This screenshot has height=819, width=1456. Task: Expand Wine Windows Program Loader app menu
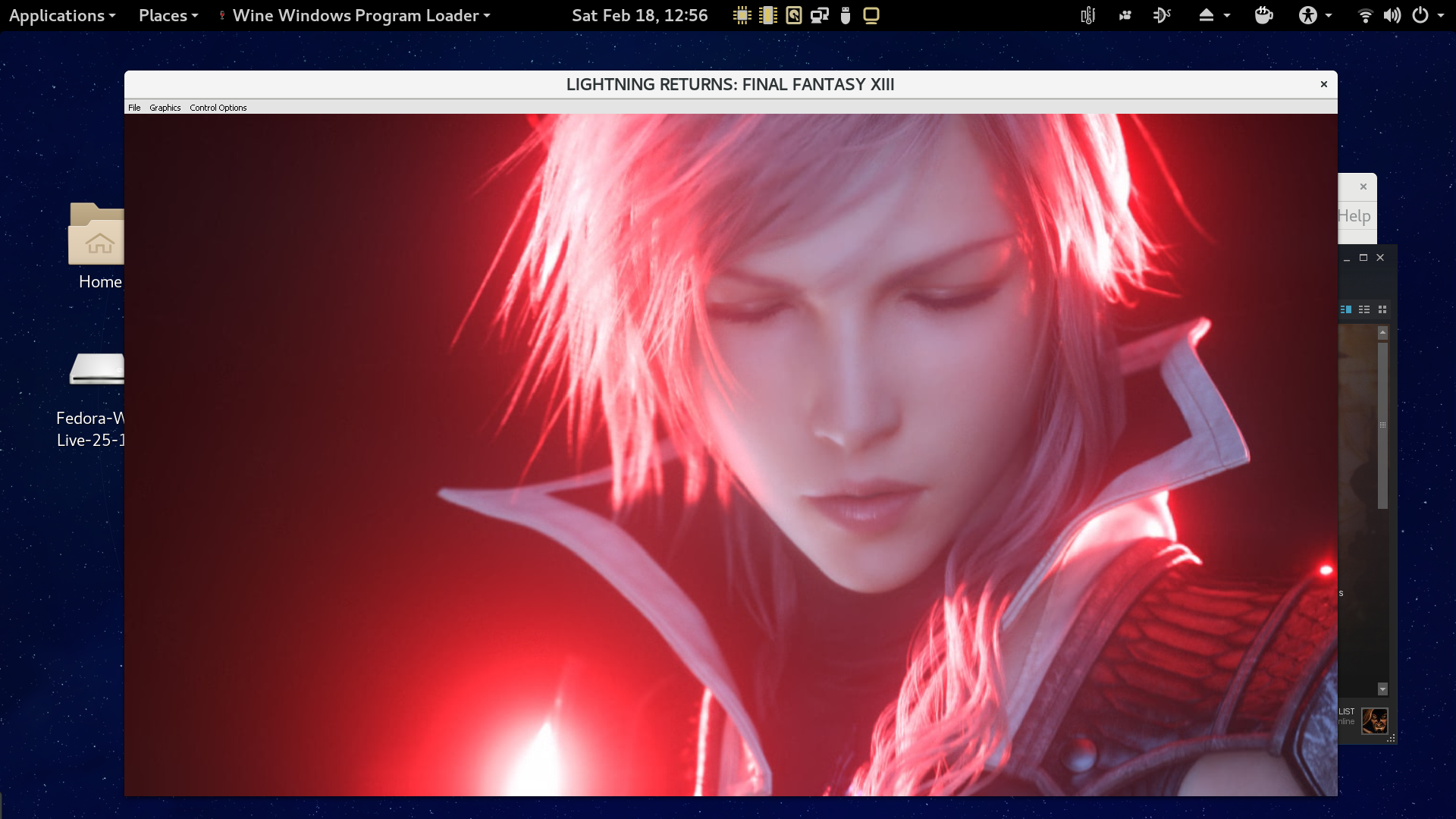[355, 15]
